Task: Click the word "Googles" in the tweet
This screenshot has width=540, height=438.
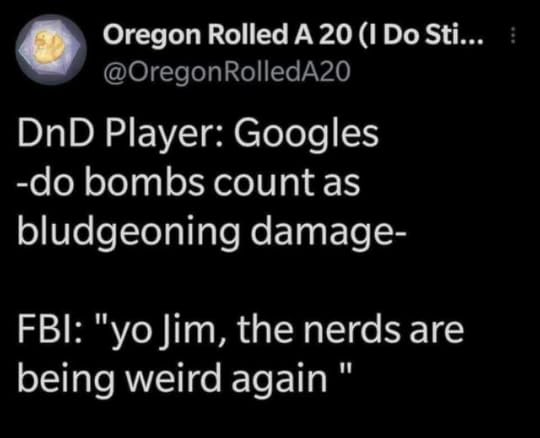Action: [x=307, y=134]
